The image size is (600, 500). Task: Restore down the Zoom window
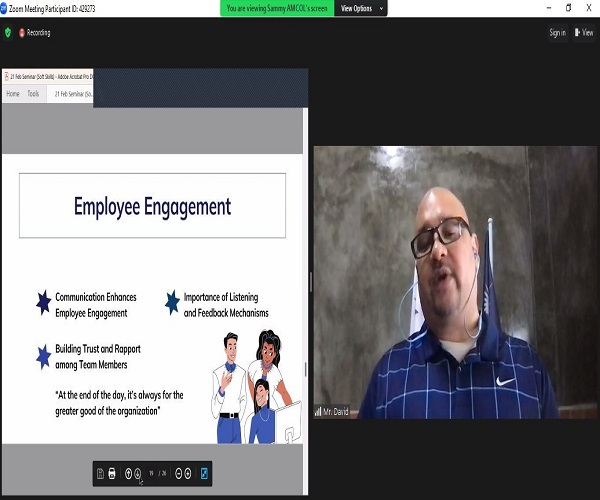pyautogui.click(x=569, y=8)
